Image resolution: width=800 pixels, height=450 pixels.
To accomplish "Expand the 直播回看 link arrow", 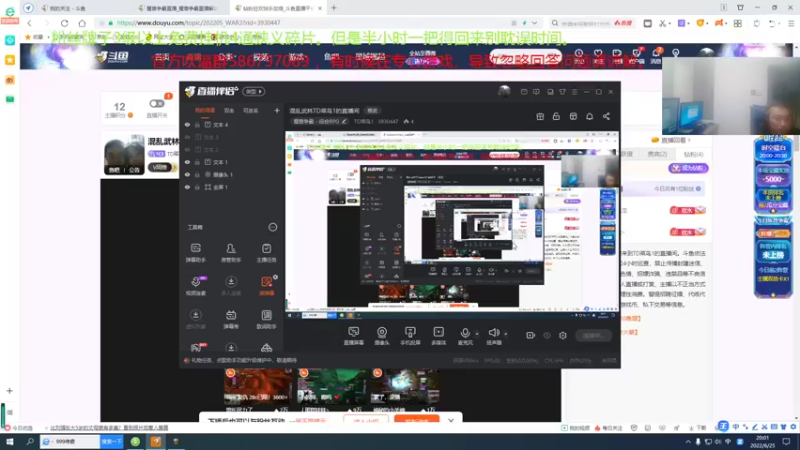I will tap(689, 140).
